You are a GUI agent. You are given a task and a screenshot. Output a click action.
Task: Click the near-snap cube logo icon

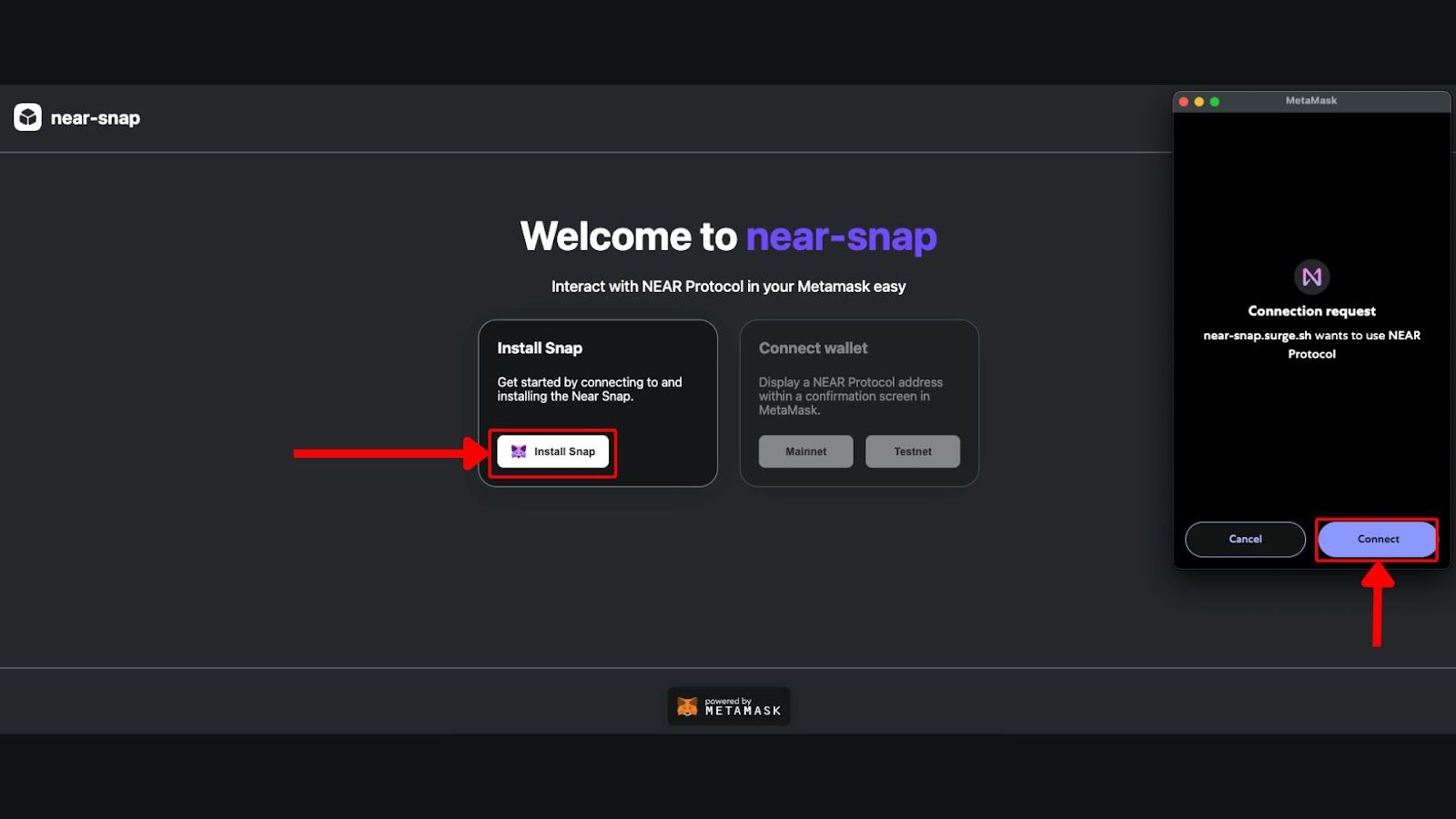tap(27, 117)
